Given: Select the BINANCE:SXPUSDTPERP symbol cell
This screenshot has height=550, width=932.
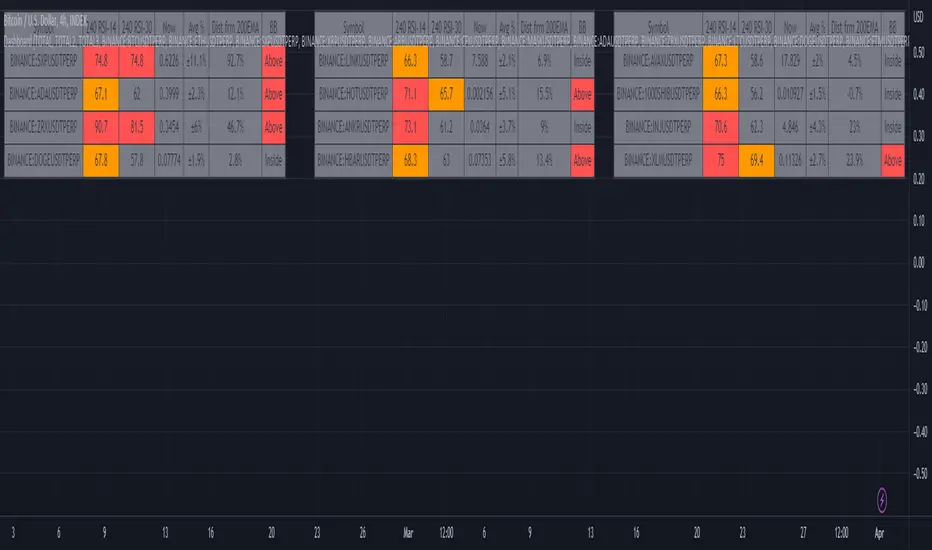Looking at the screenshot, I should tap(43, 61).
